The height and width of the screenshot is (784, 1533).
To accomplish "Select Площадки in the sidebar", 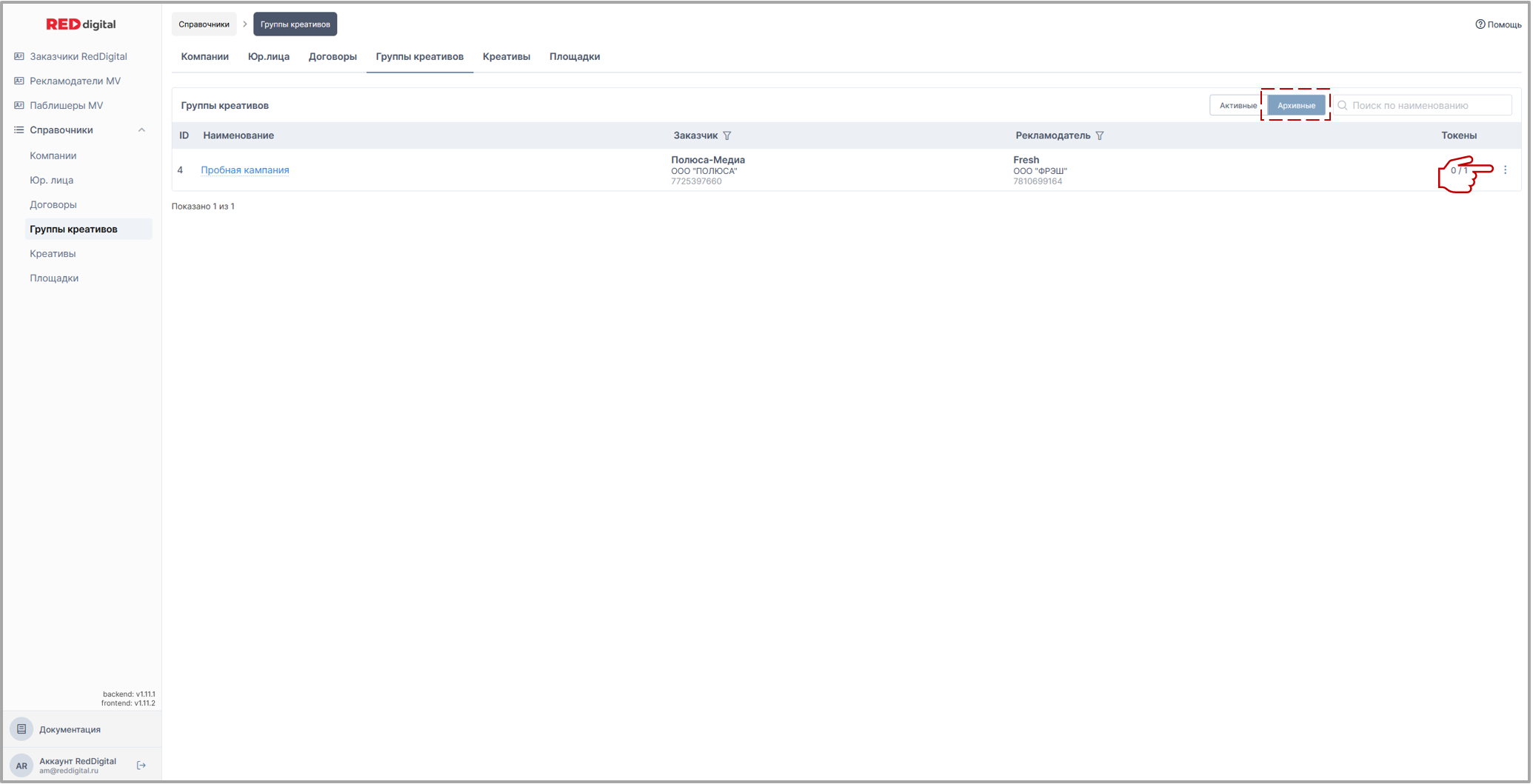I will point(54,278).
